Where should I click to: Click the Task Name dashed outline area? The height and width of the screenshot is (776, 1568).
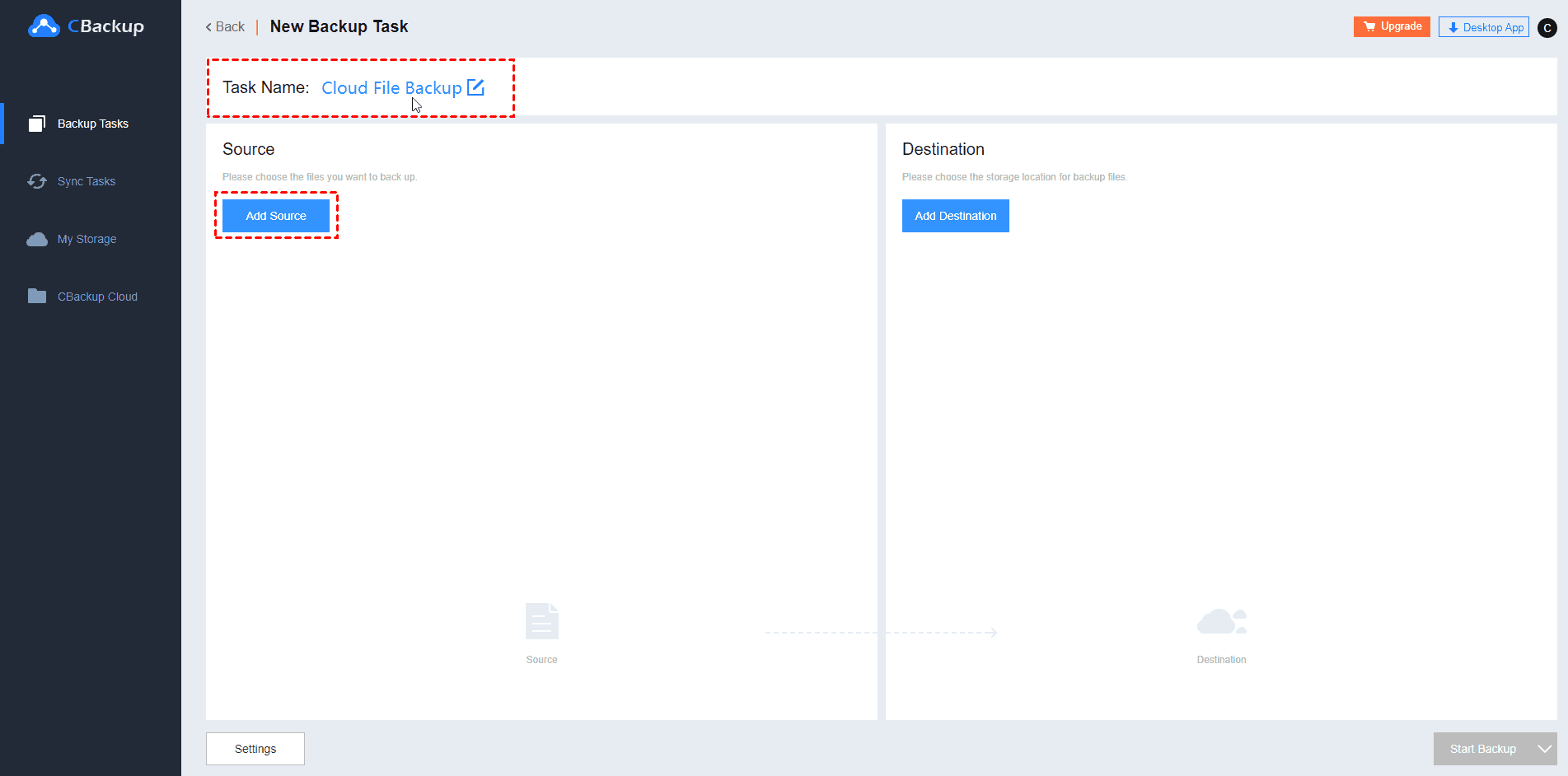(361, 88)
